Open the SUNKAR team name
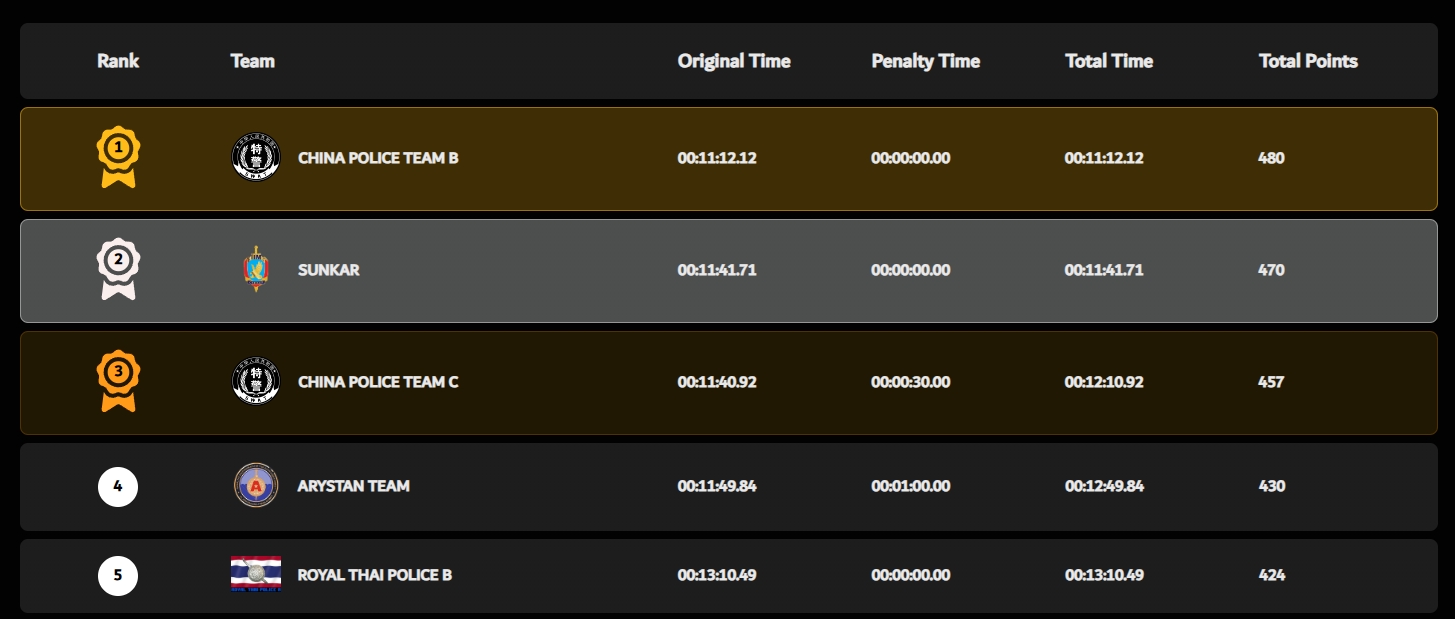The width and height of the screenshot is (1455, 619). pos(329,270)
